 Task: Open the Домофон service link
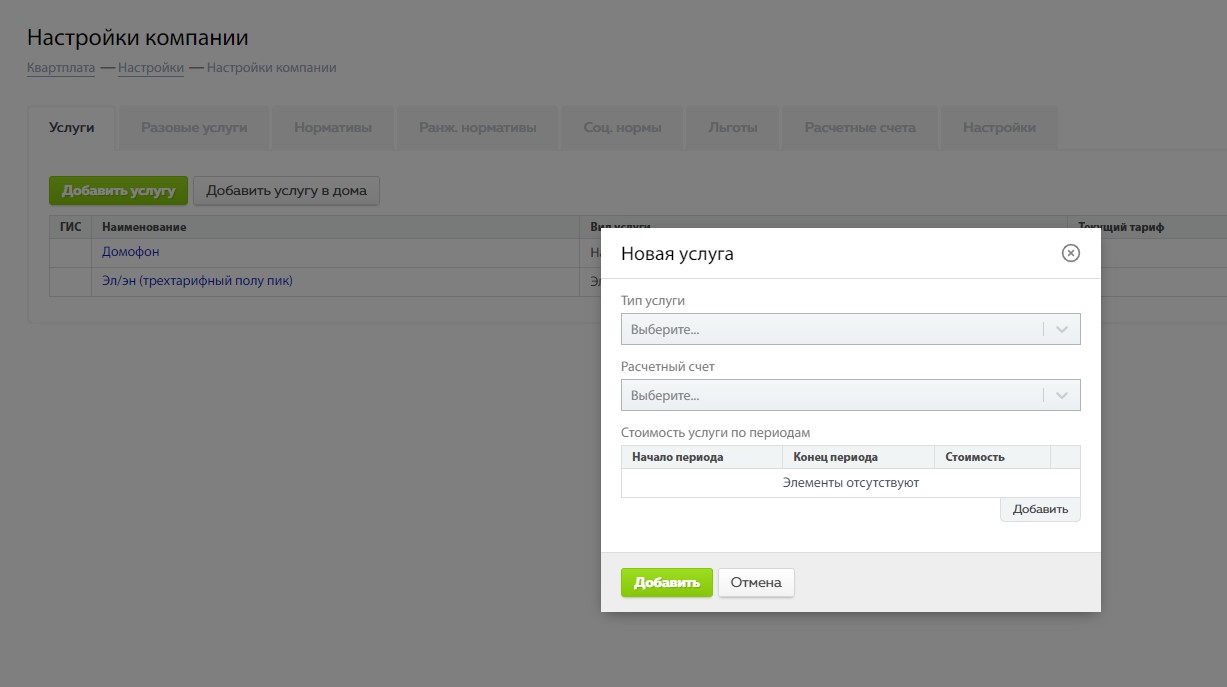[x=131, y=252]
